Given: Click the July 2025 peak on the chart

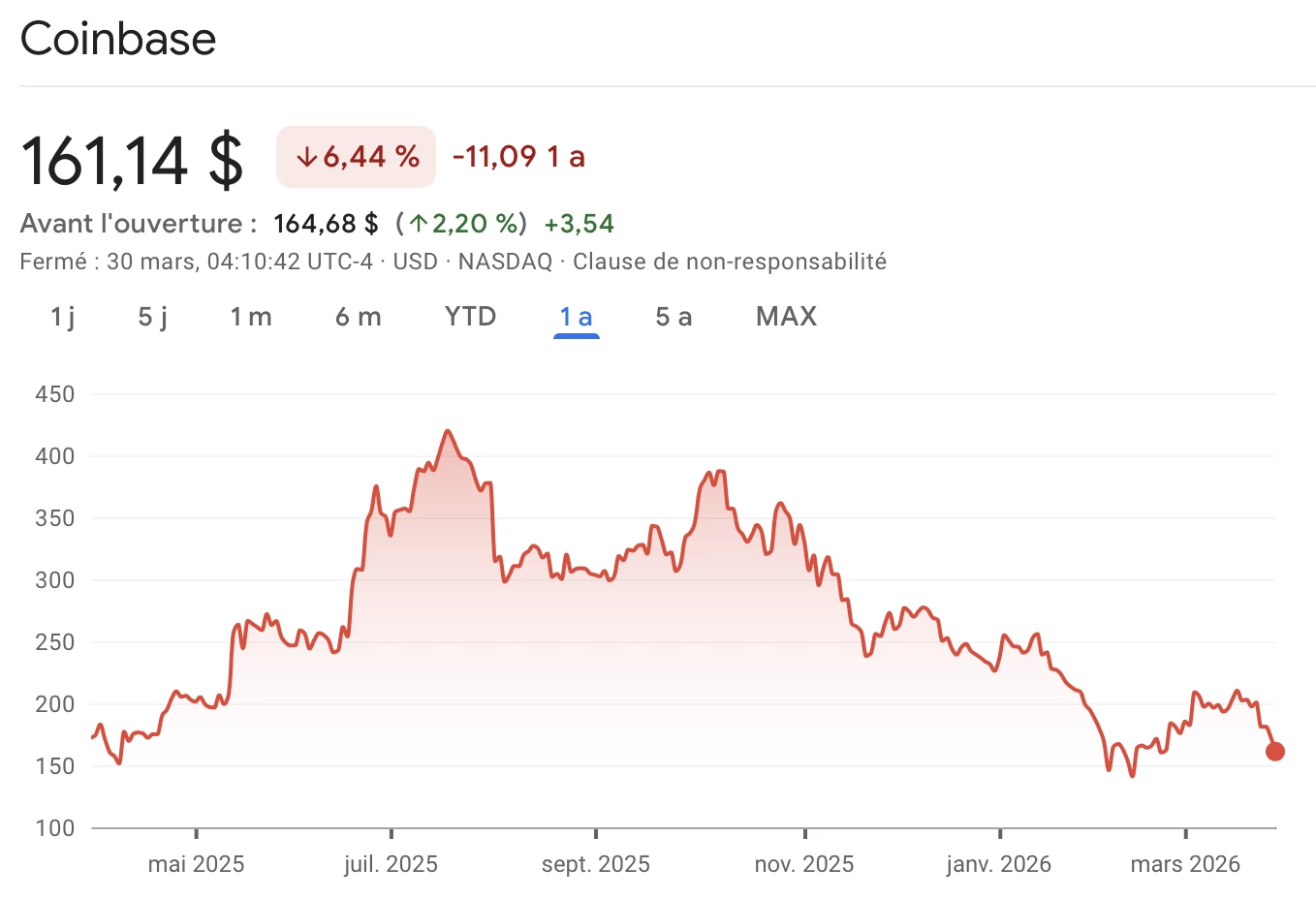Looking at the screenshot, I should pos(448,431).
